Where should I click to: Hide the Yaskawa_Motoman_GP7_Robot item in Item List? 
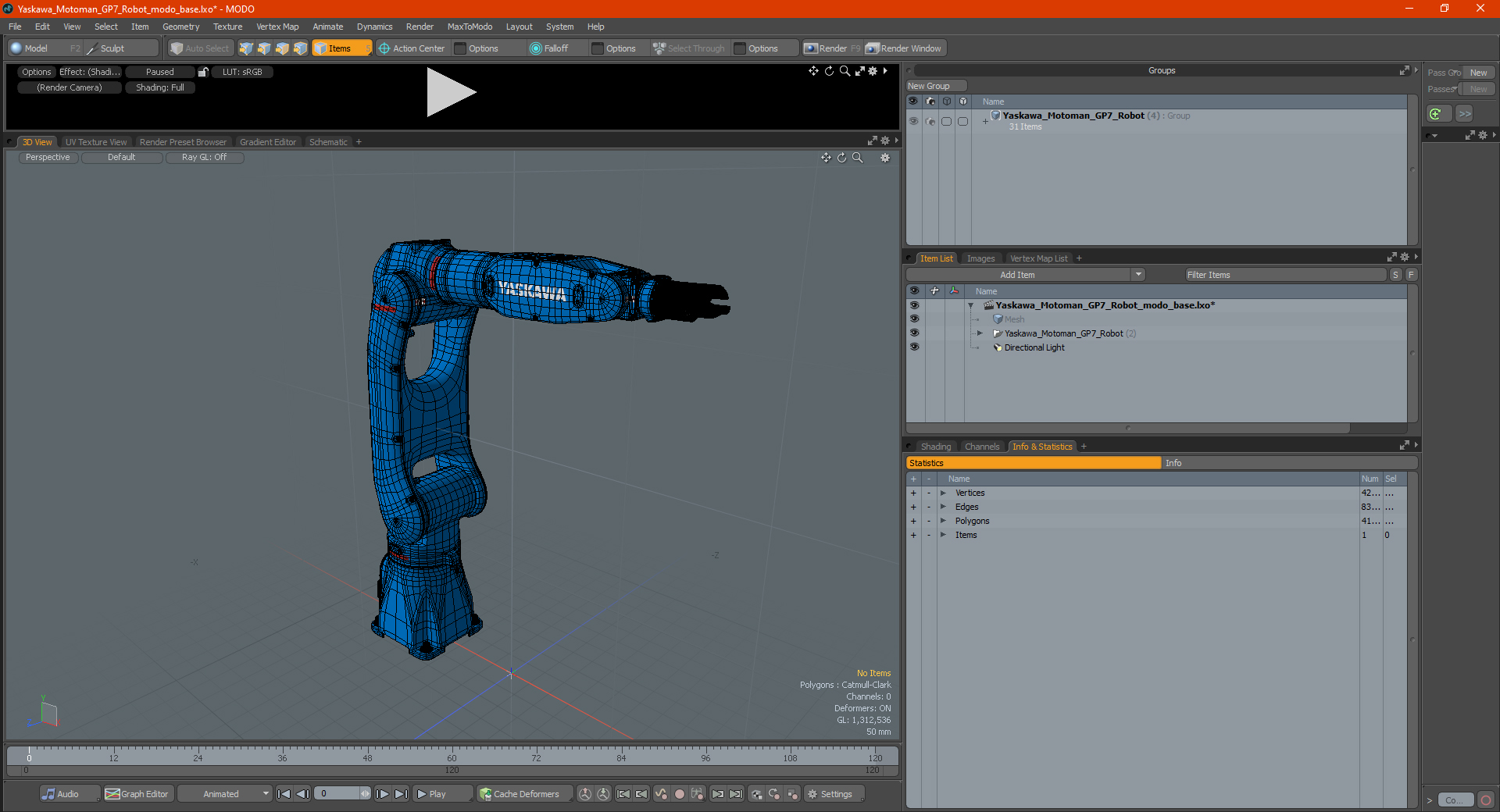coord(914,333)
